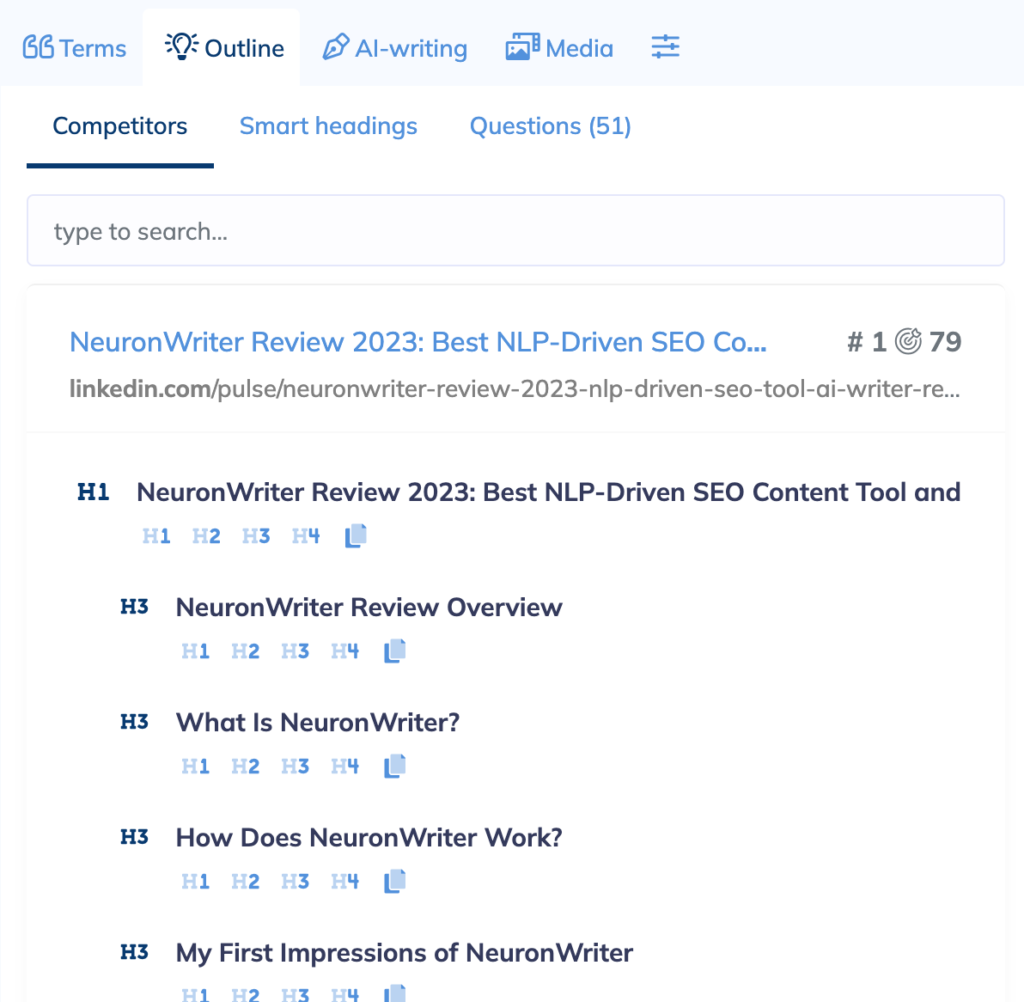The image size is (1024, 1002).
Task: Insert 'What Is NeuronWriter?' as H2
Action: [246, 766]
